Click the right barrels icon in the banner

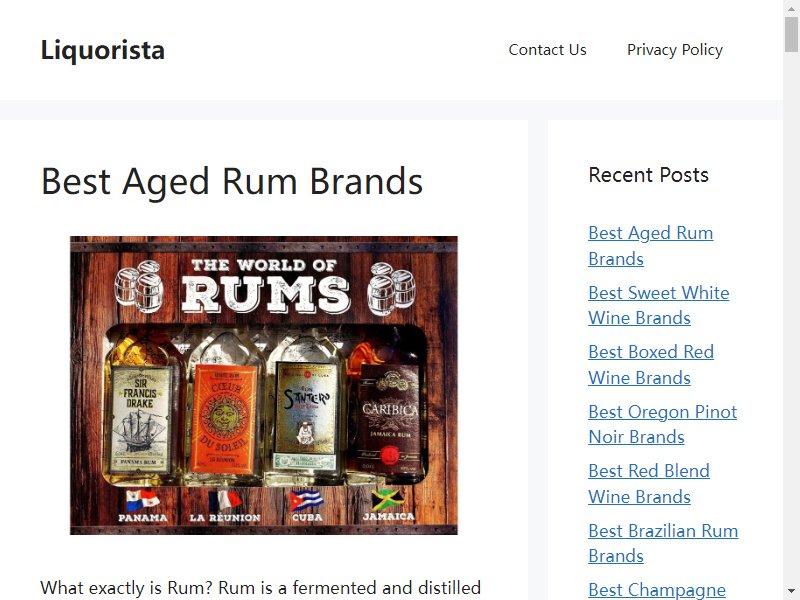coord(392,288)
